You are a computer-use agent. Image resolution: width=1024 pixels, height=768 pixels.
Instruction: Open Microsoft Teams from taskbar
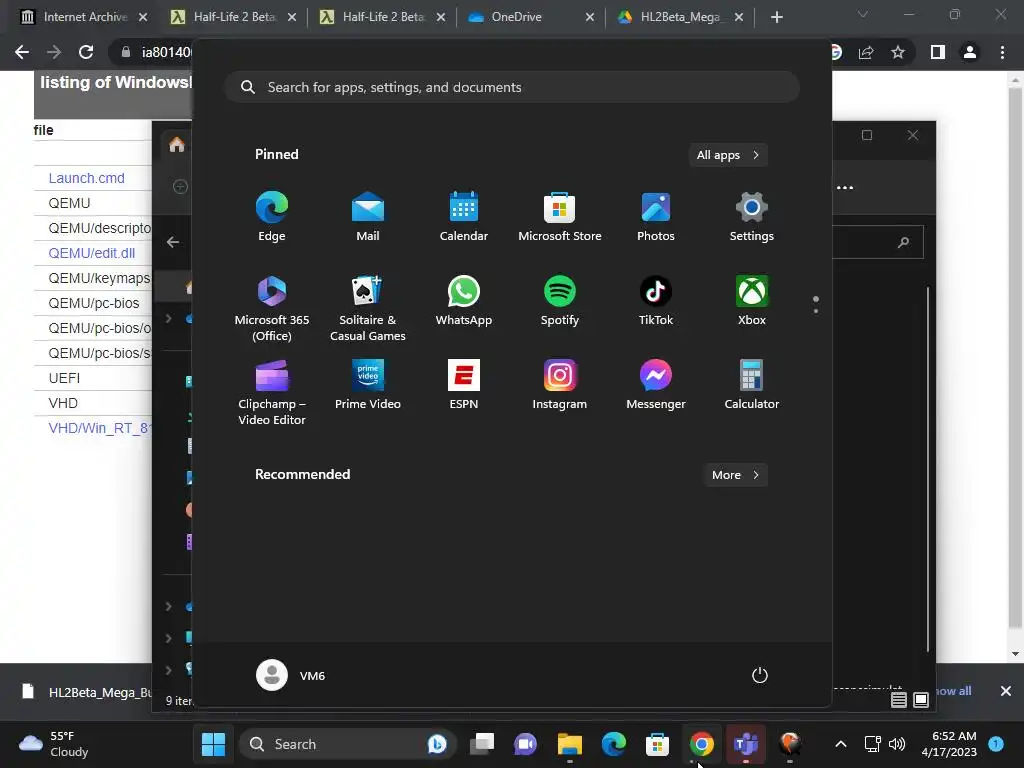tap(745, 744)
